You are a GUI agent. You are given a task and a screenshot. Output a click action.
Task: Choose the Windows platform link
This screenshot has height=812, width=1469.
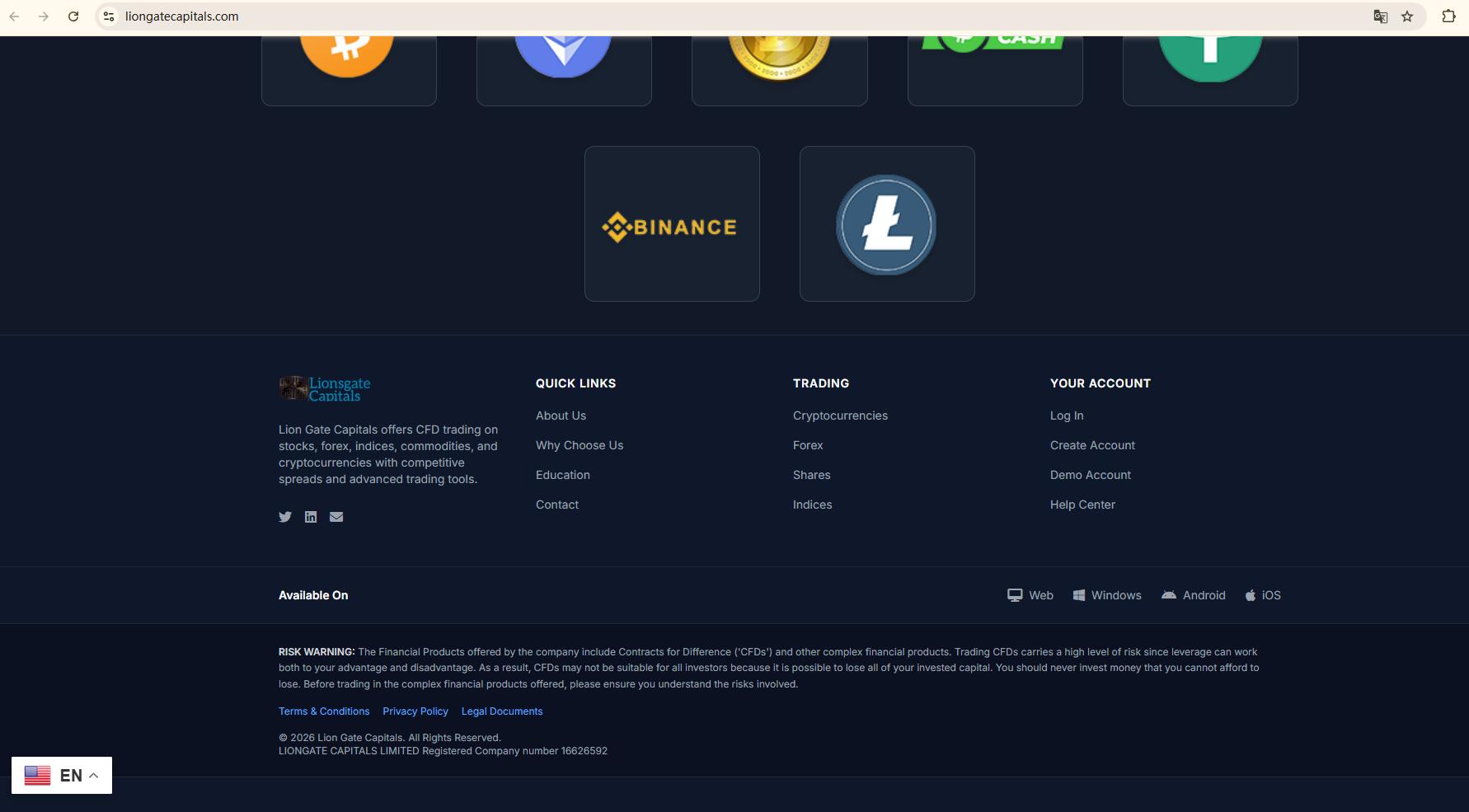[1107, 595]
